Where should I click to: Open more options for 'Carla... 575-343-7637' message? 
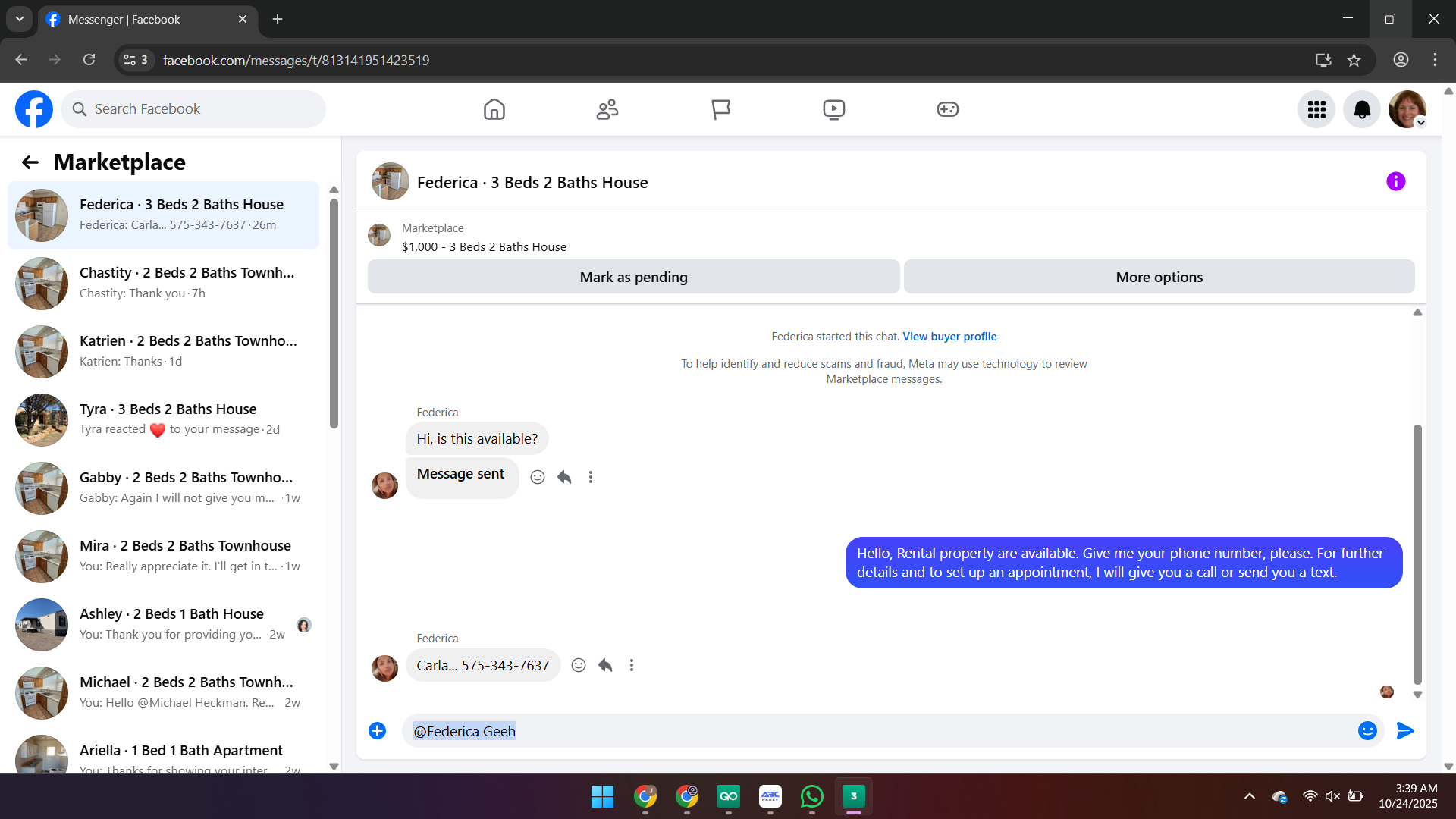632,665
